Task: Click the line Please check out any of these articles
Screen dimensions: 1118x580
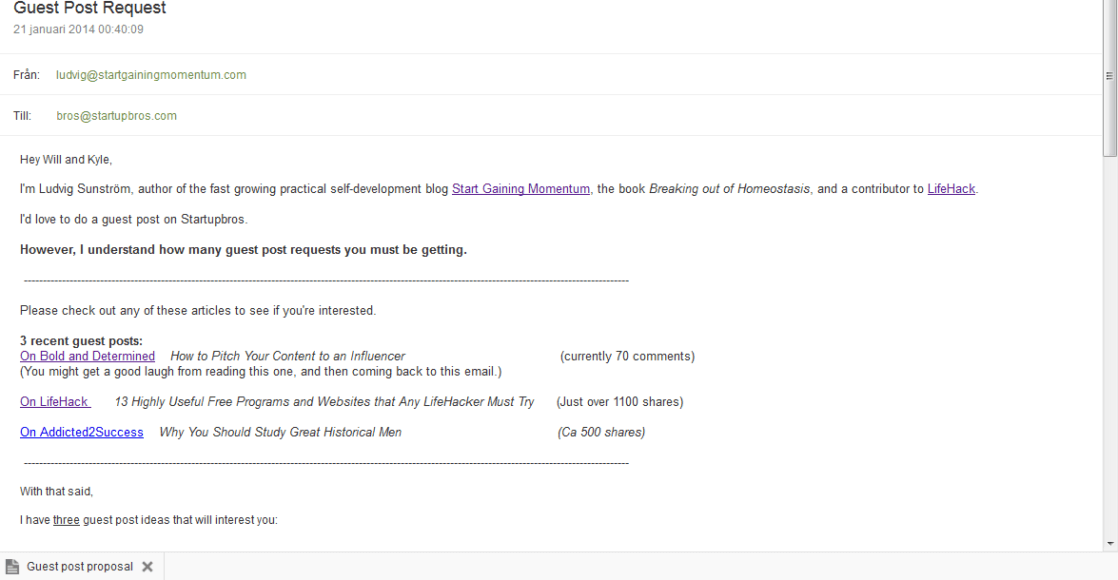Action: pyautogui.click(x=198, y=311)
